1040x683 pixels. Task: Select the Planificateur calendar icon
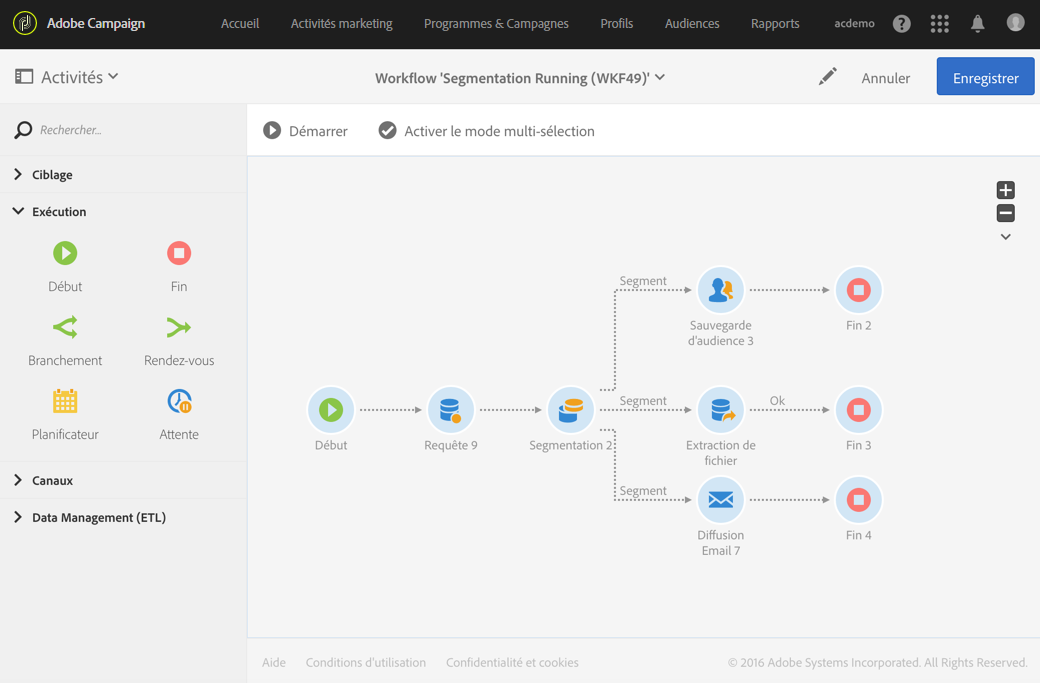[65, 401]
